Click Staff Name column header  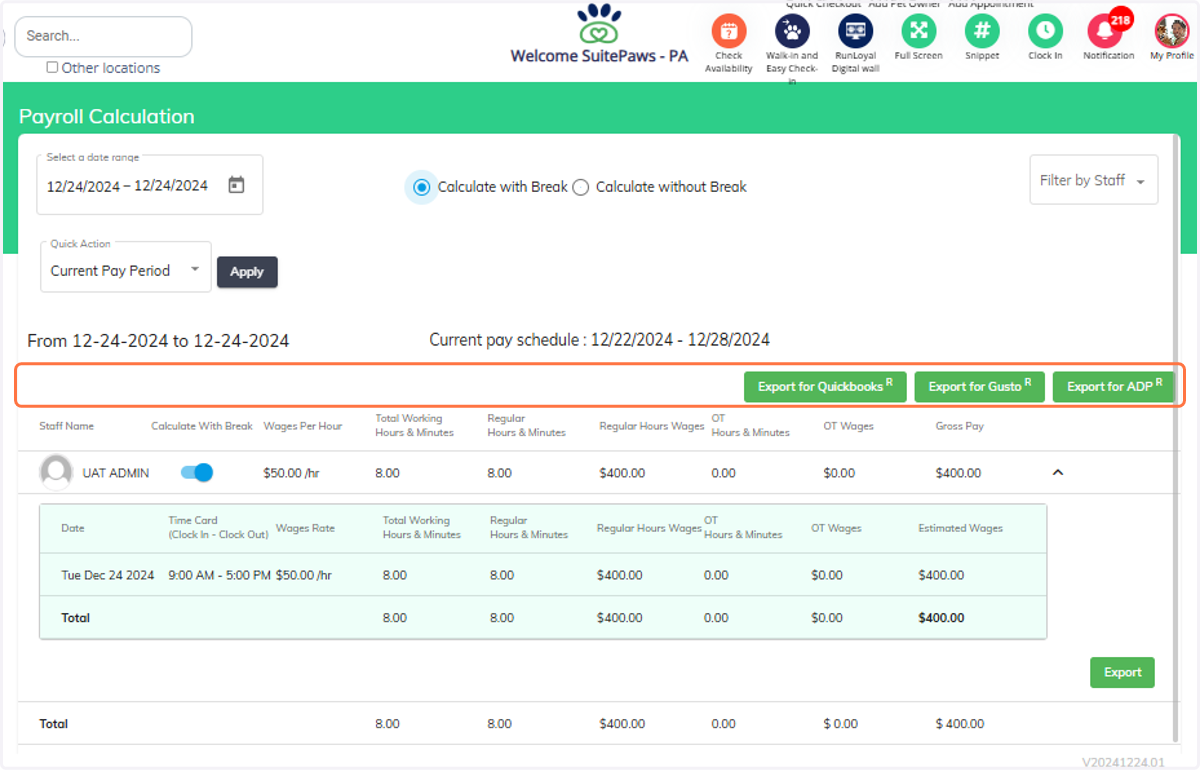[66, 426]
